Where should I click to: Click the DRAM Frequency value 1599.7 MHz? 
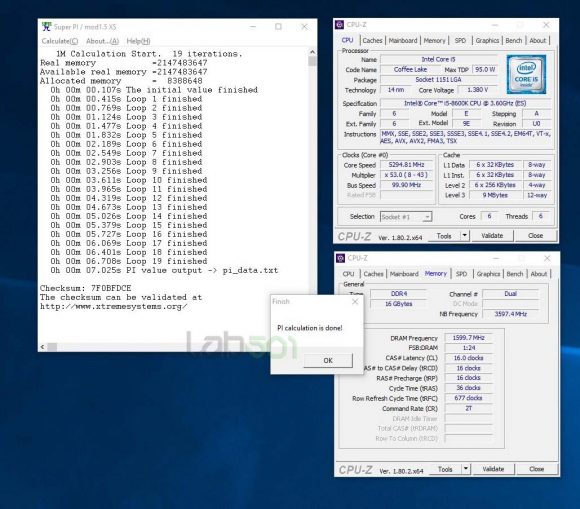point(468,338)
